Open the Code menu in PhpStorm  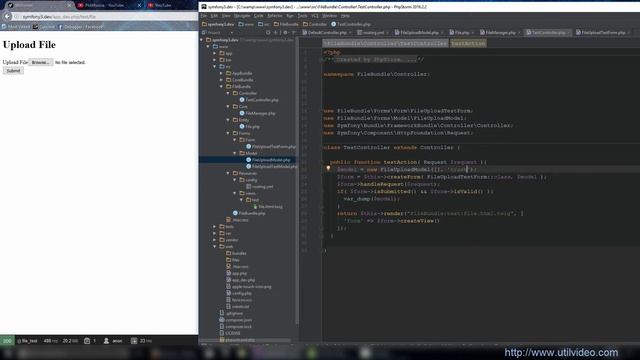click(x=259, y=16)
